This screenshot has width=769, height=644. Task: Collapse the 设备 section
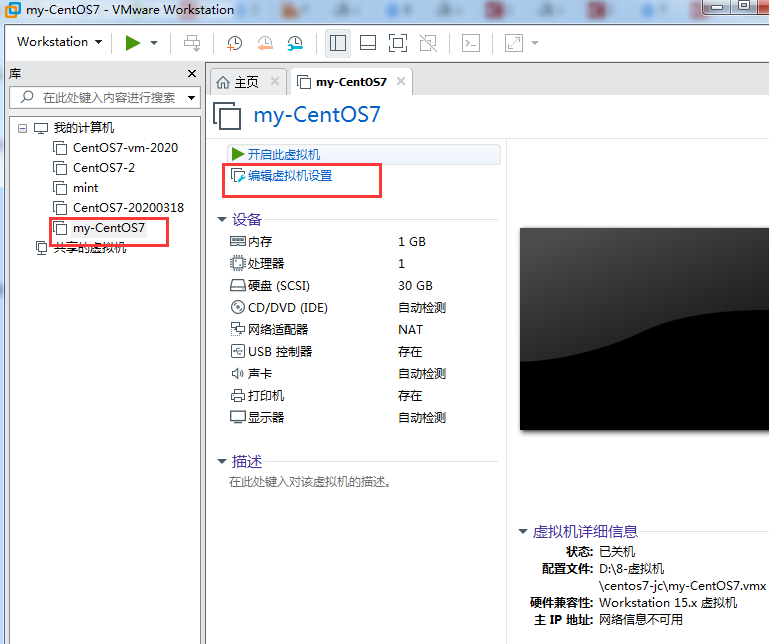(222, 219)
